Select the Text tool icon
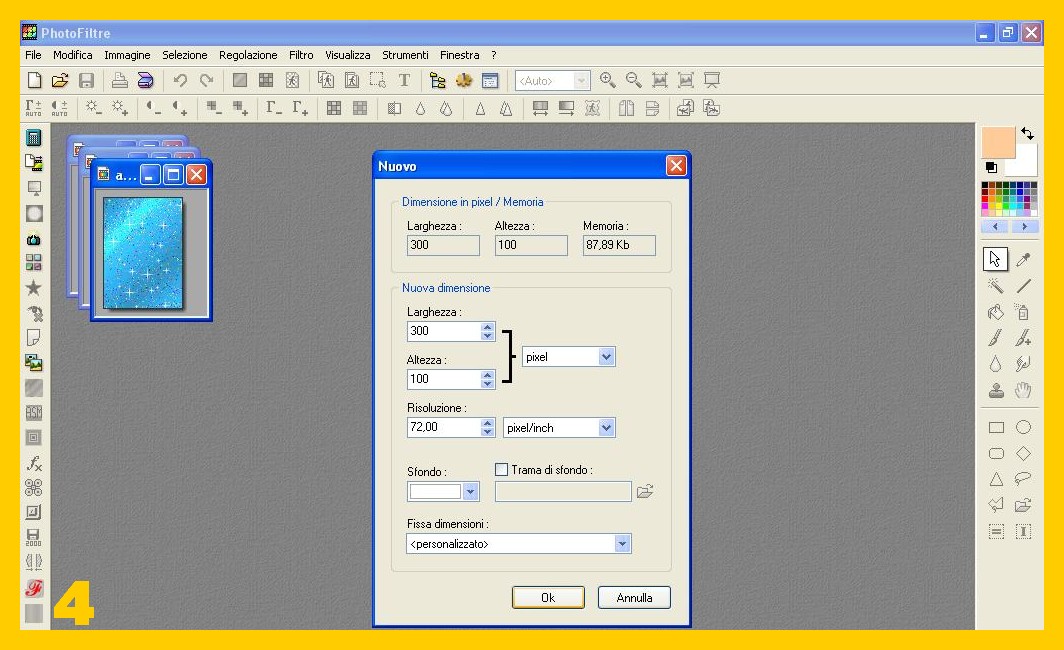 (x=404, y=81)
